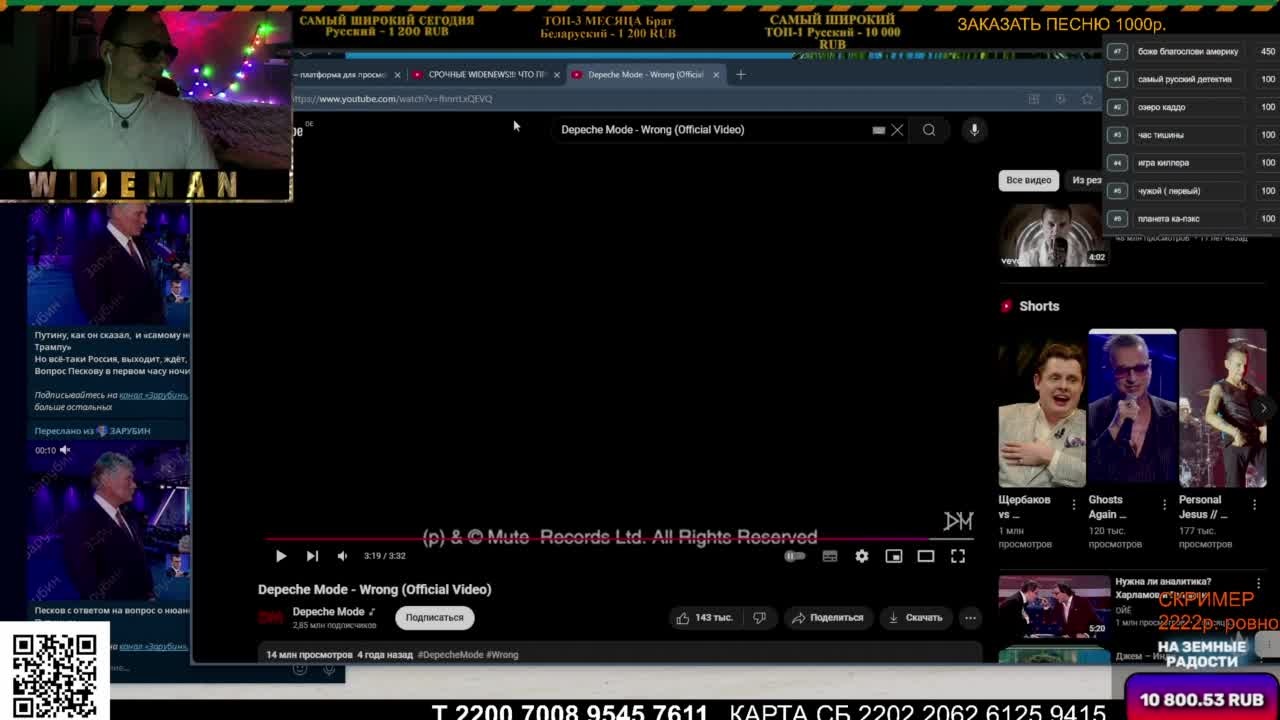Image resolution: width=1280 pixels, height=720 pixels.
Task: Subscribe with the Подписаться button
Action: 434,618
